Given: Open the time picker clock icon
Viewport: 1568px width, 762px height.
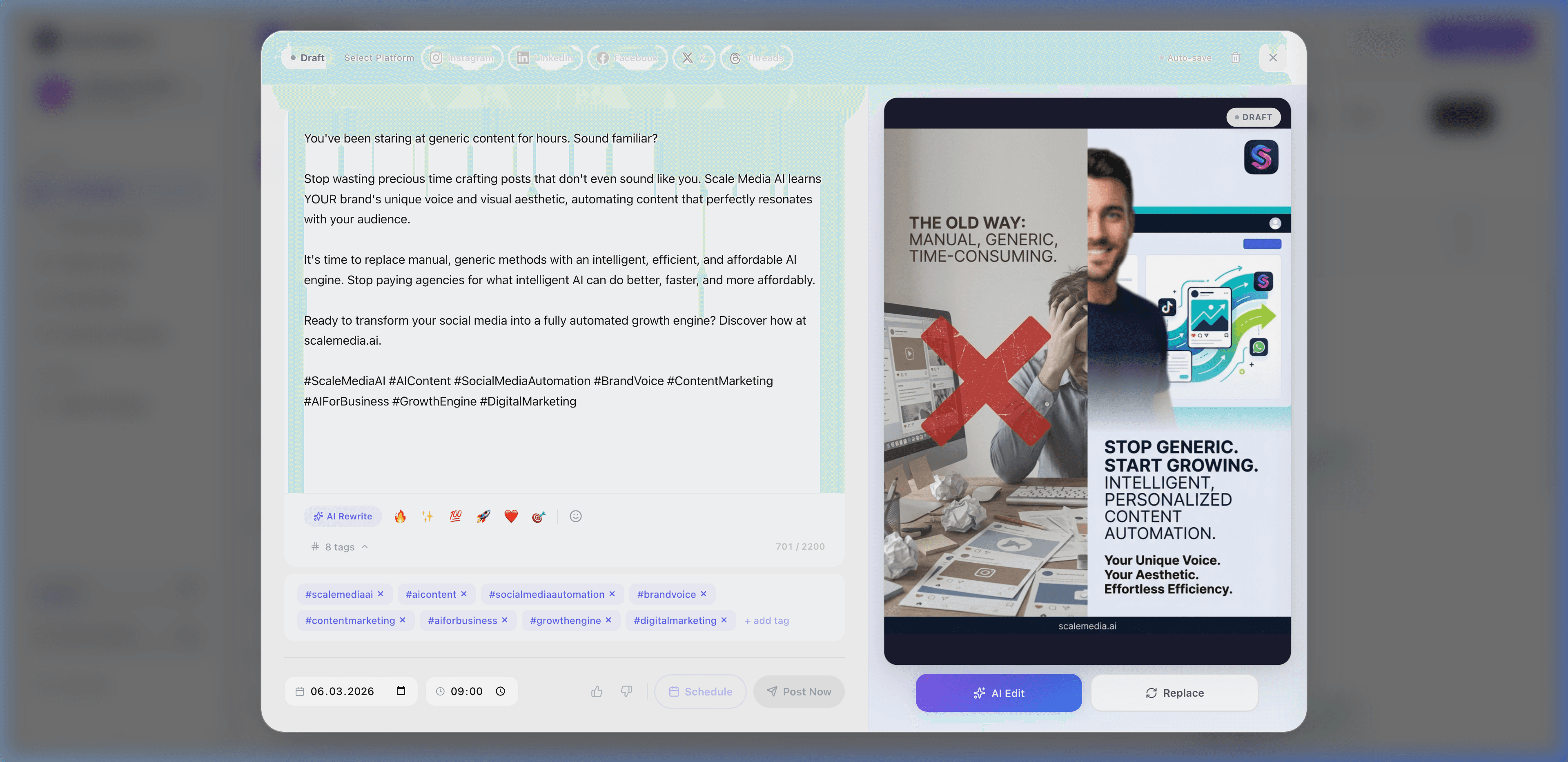Looking at the screenshot, I should (x=500, y=691).
